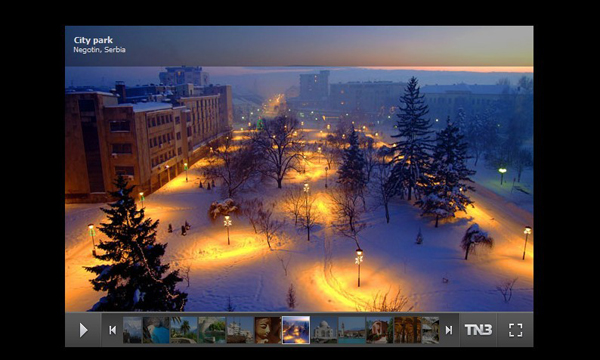
Task: Open the sailing ship thumbnail
Action: click(240, 330)
